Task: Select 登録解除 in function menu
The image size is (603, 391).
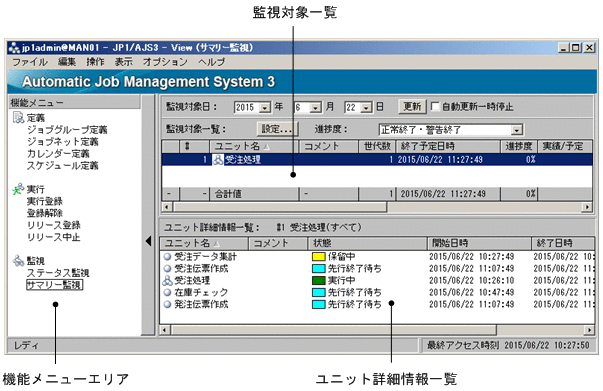Action: tap(45, 213)
